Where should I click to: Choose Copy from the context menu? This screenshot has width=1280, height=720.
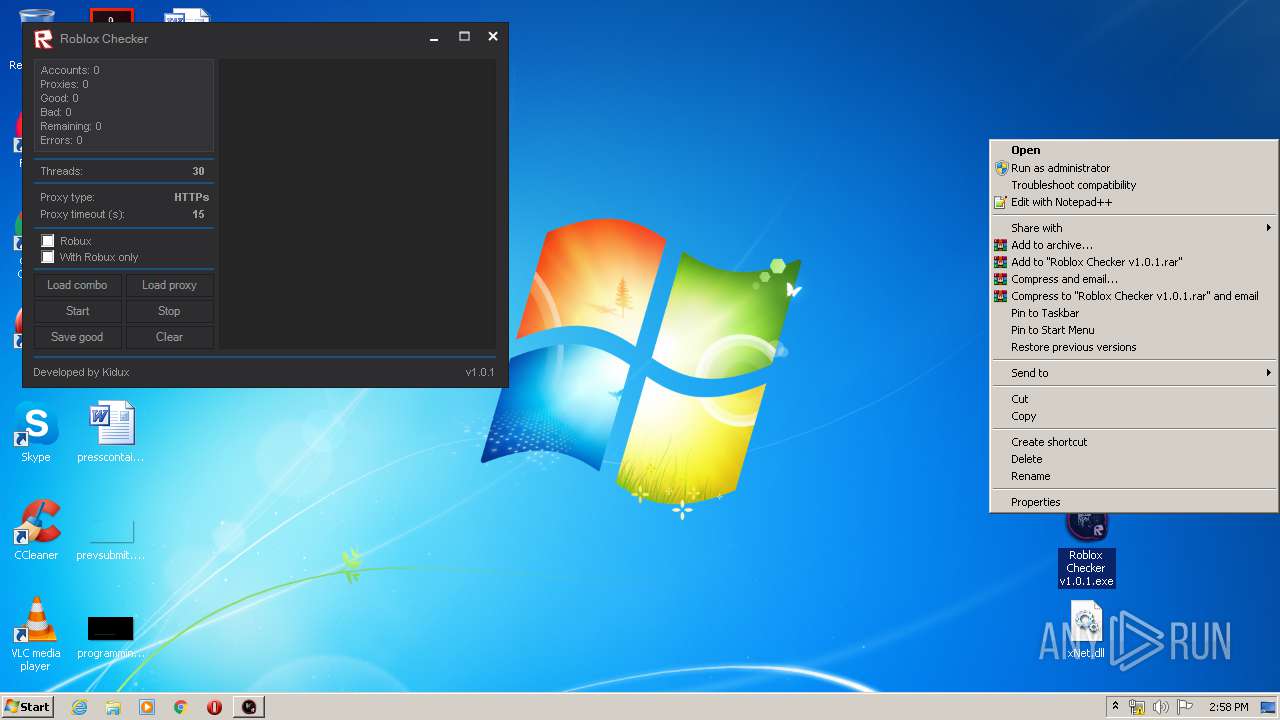pos(1134,416)
